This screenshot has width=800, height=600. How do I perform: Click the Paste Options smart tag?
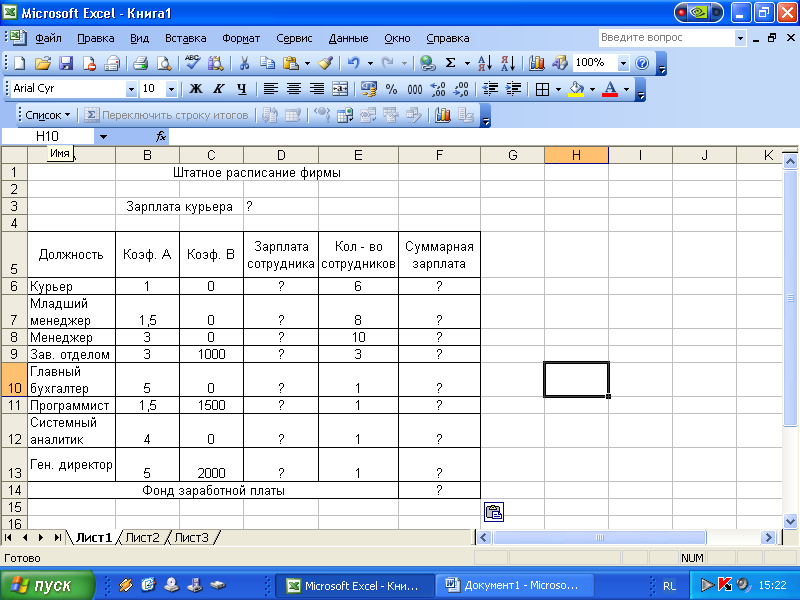pyautogui.click(x=494, y=512)
